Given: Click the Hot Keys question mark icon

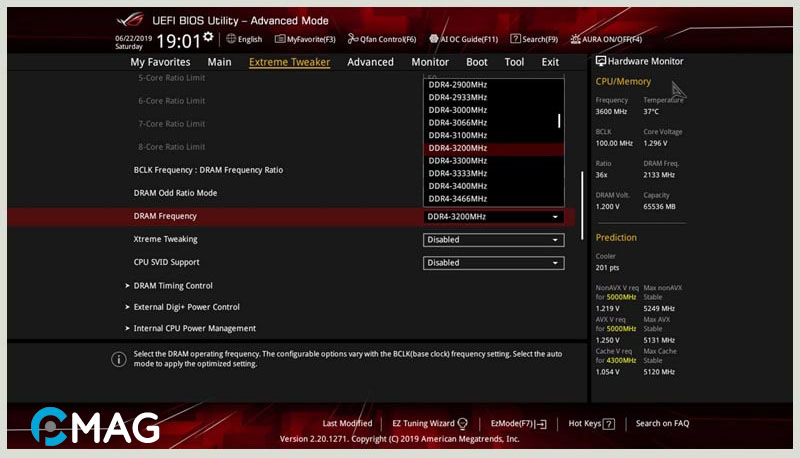Looking at the screenshot, I should [x=609, y=424].
